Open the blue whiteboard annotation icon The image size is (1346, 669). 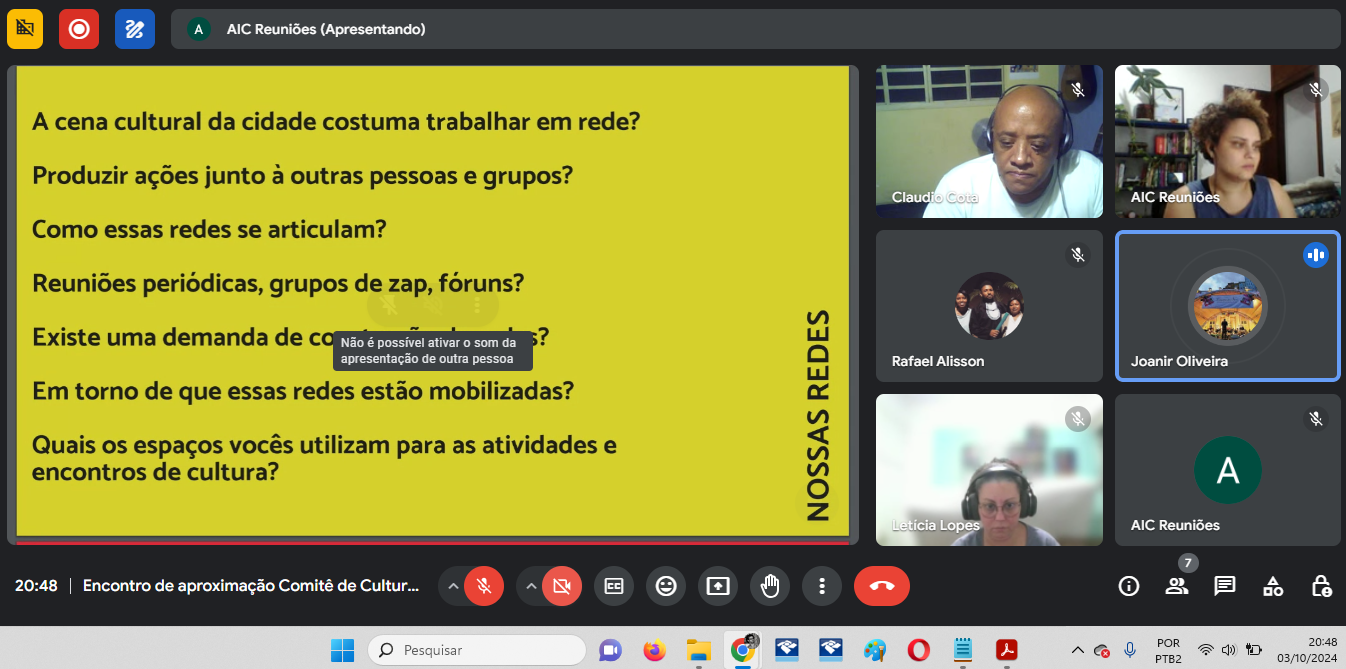(134, 29)
